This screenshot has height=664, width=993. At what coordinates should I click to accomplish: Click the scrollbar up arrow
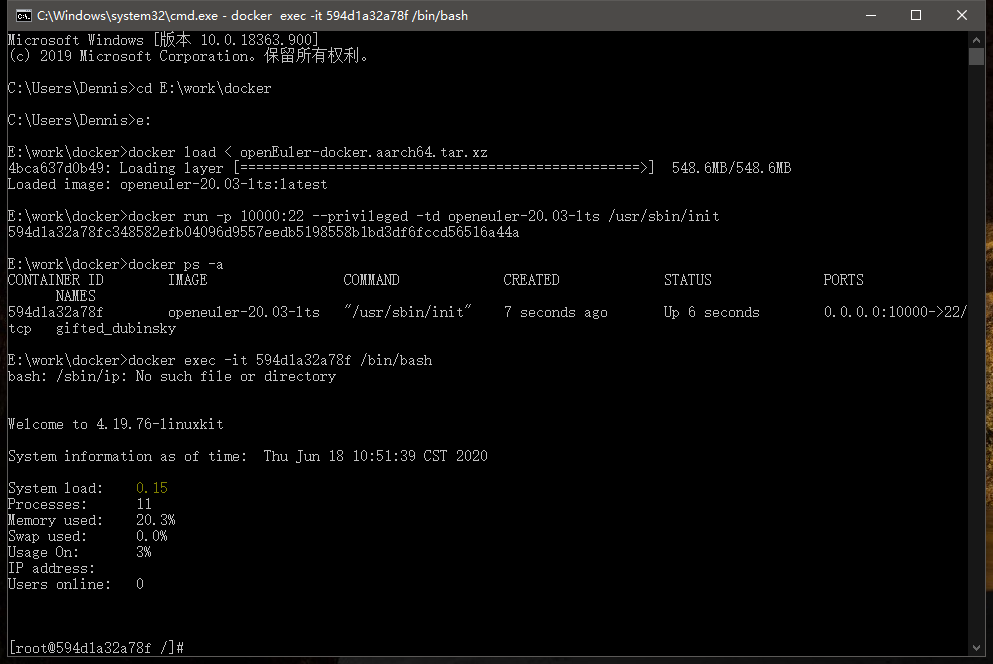click(977, 39)
